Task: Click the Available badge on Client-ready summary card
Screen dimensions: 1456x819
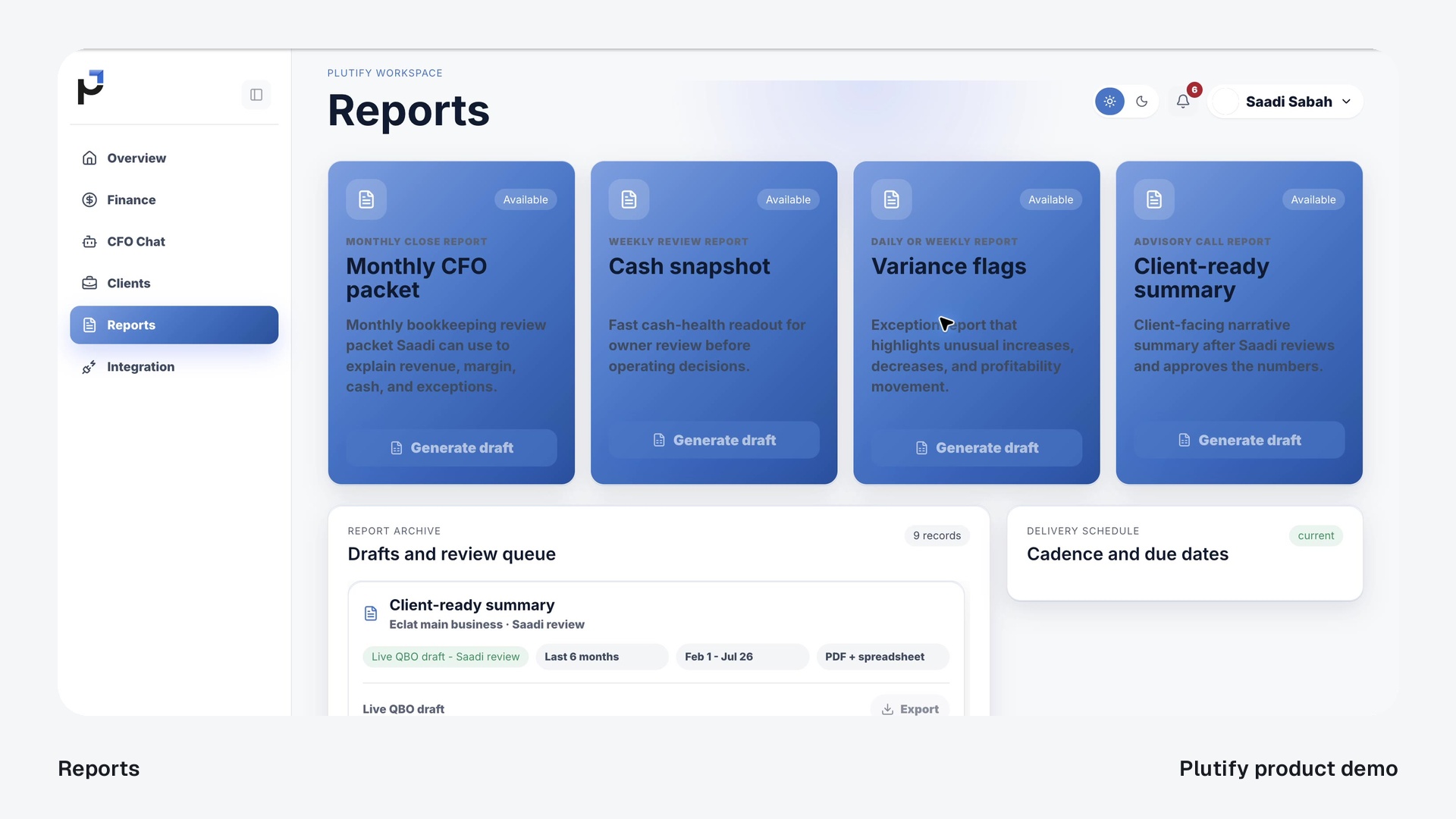Action: click(x=1313, y=199)
